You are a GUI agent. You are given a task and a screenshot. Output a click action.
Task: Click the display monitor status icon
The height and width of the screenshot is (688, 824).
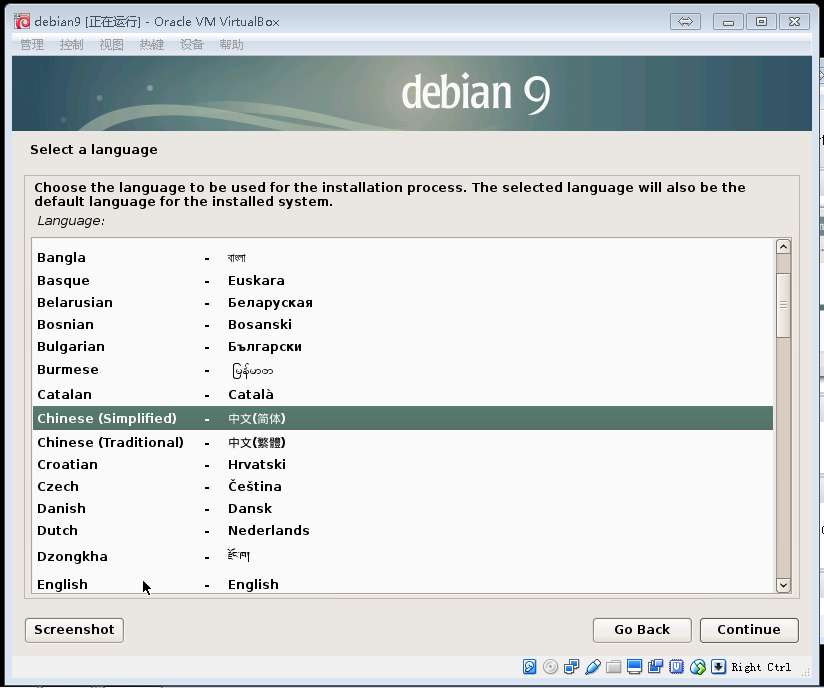(634, 666)
